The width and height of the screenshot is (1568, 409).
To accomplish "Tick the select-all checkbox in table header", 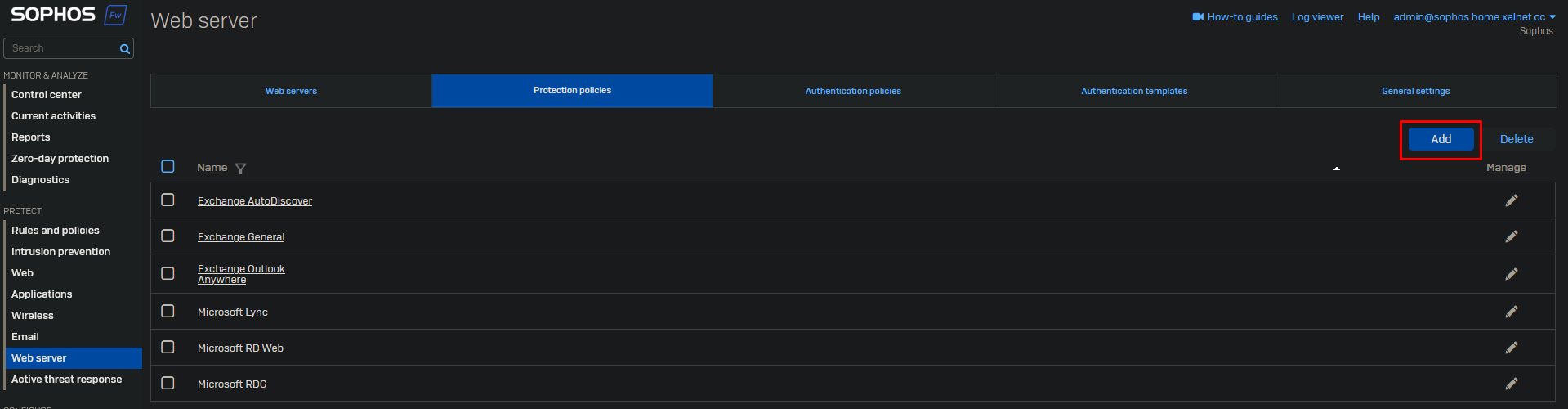I will [x=168, y=167].
